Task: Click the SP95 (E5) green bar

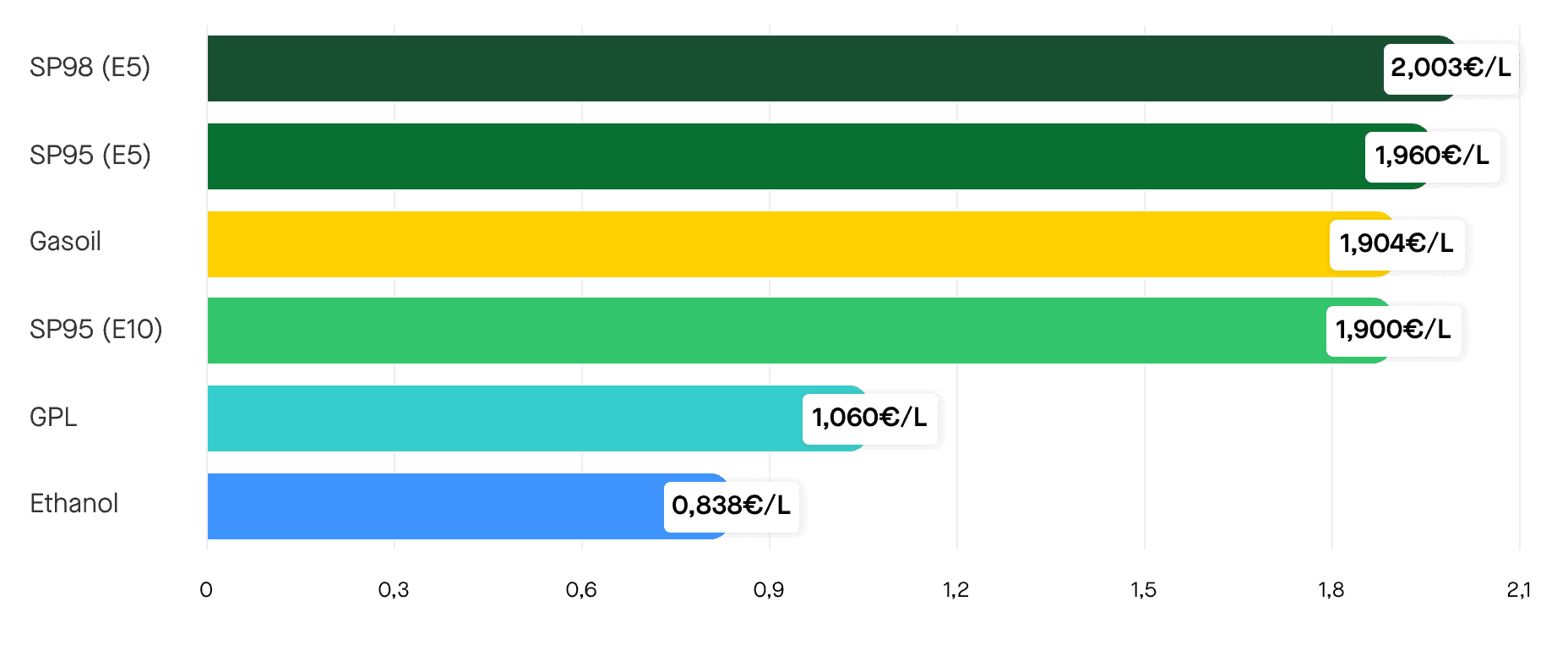Action: click(x=819, y=156)
